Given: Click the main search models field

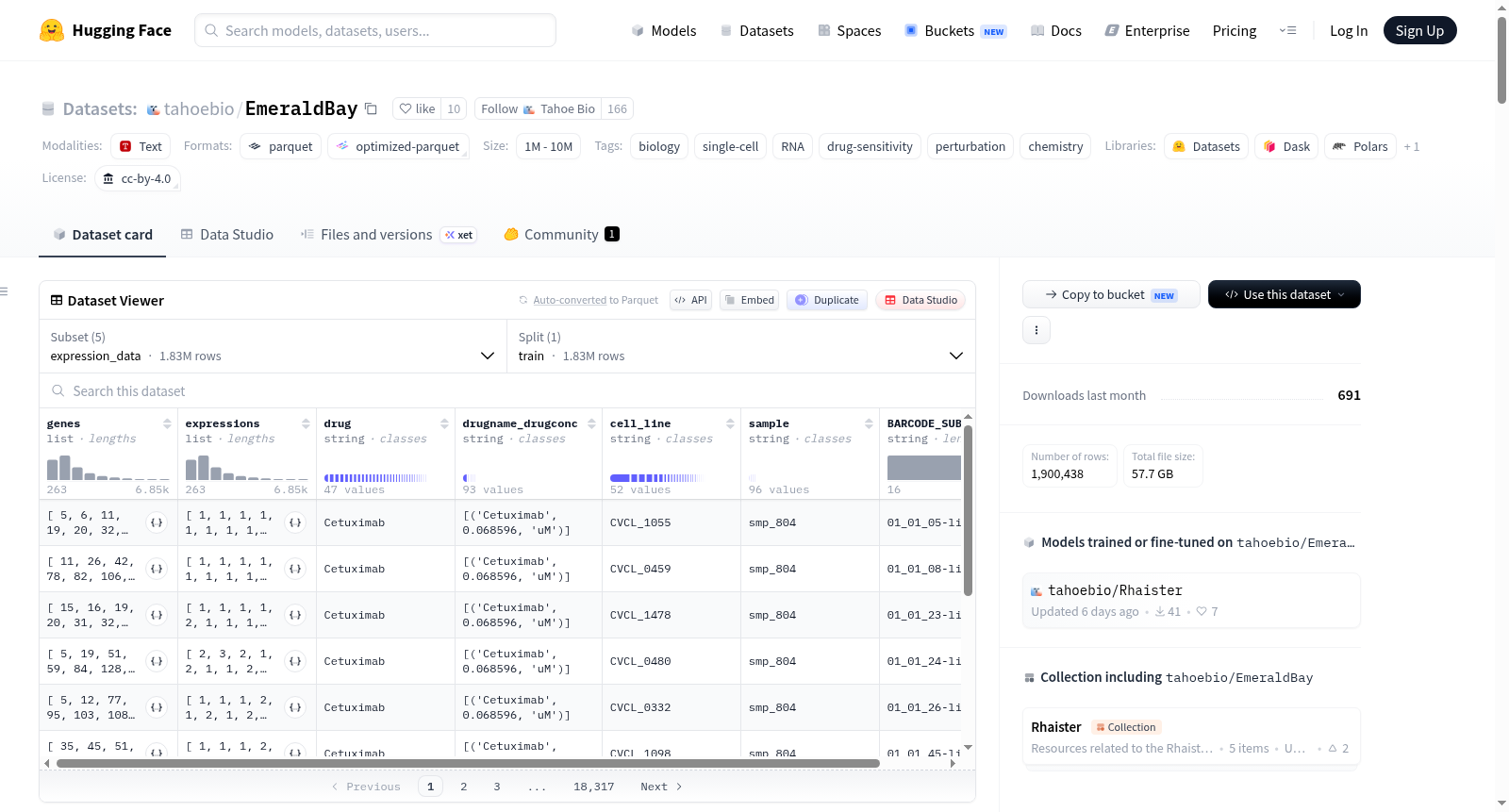Looking at the screenshot, I should point(375,30).
